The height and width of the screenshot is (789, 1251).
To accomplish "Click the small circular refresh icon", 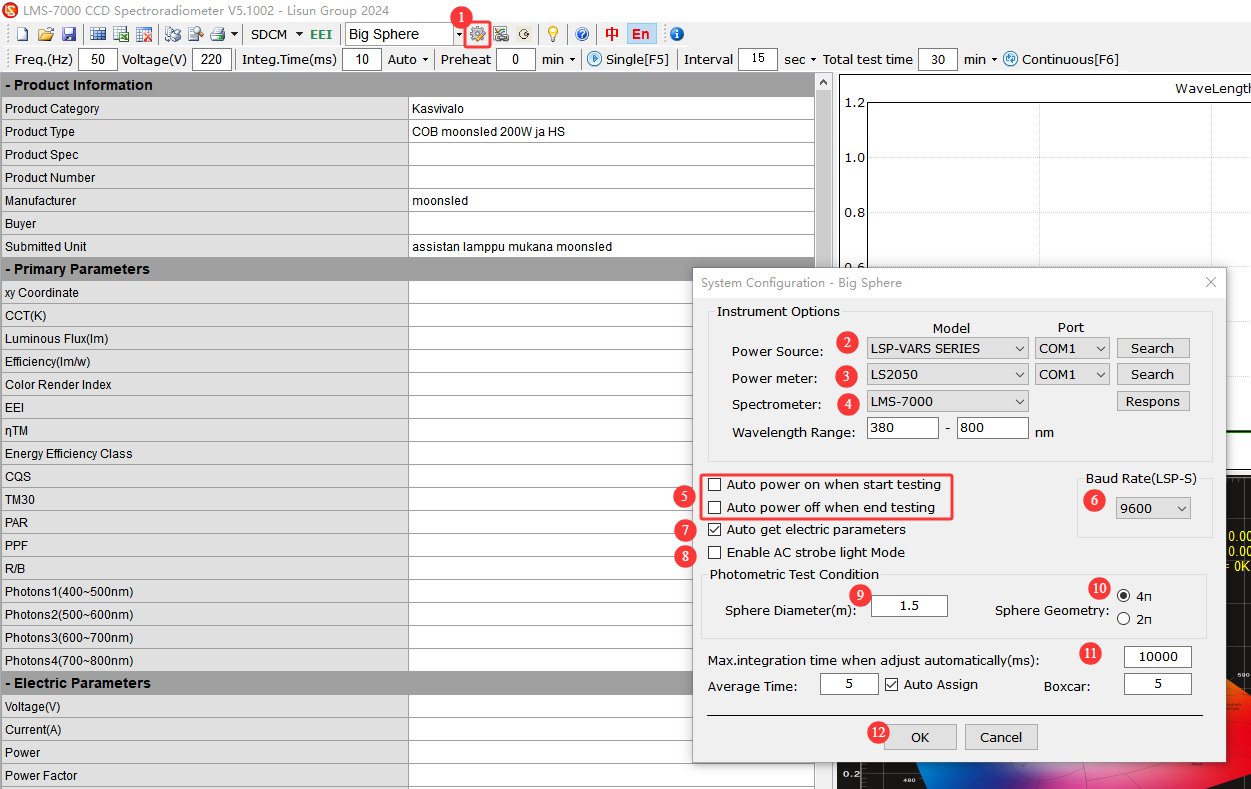I will coord(524,34).
